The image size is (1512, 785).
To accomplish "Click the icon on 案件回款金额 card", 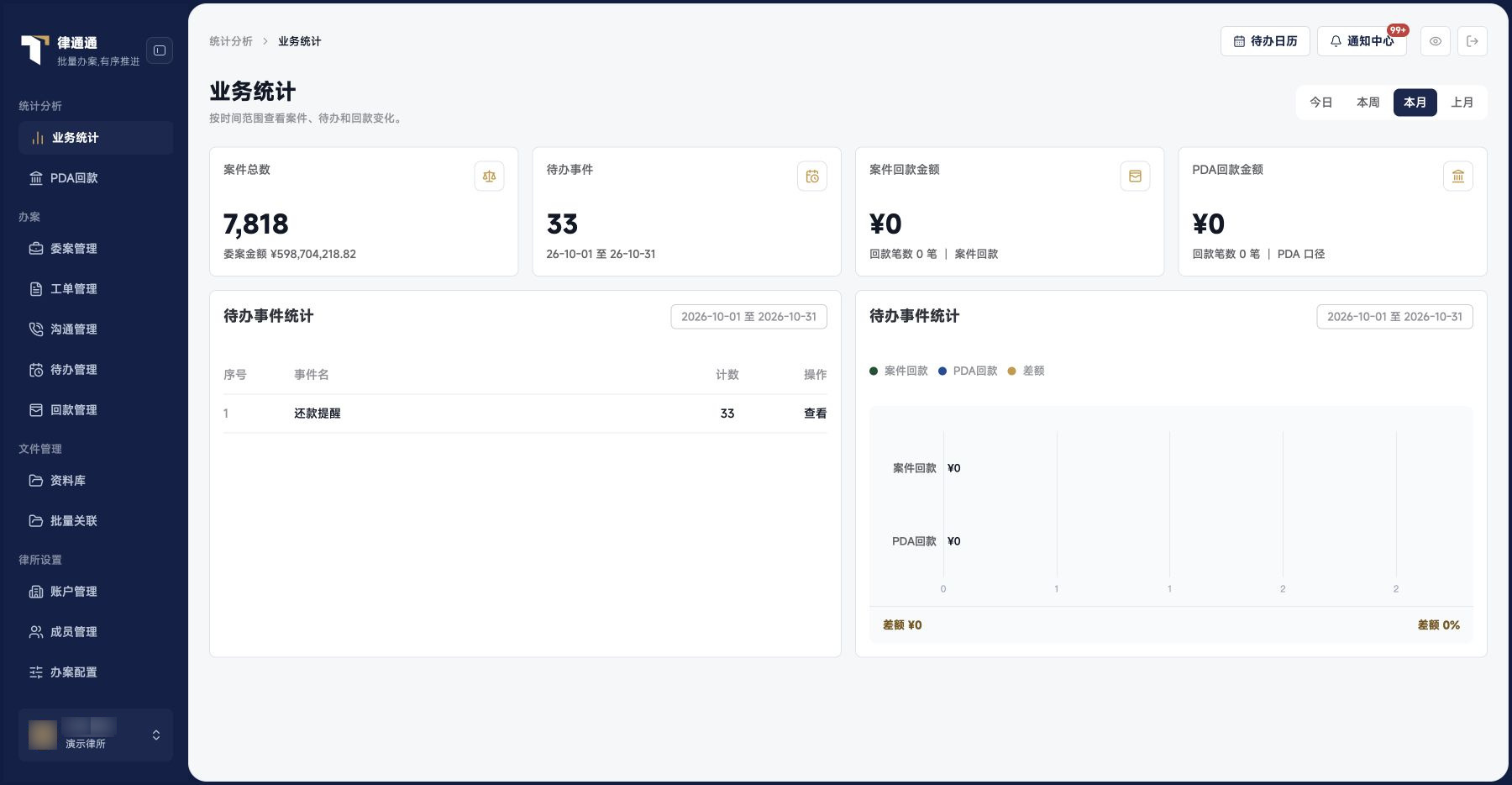I will [x=1135, y=176].
